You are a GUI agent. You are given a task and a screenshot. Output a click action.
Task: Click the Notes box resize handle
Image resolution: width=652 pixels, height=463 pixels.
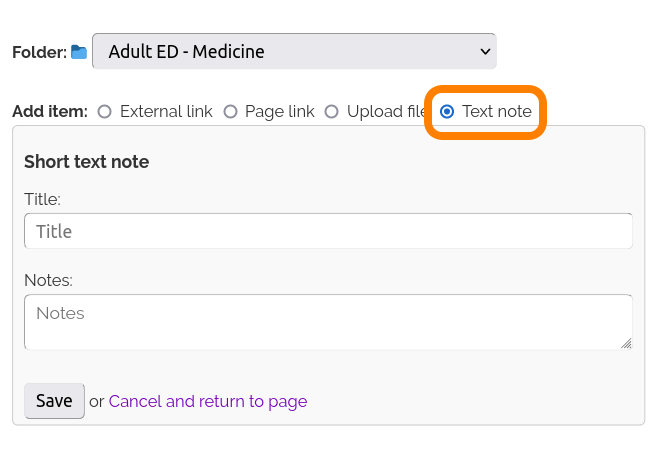626,343
